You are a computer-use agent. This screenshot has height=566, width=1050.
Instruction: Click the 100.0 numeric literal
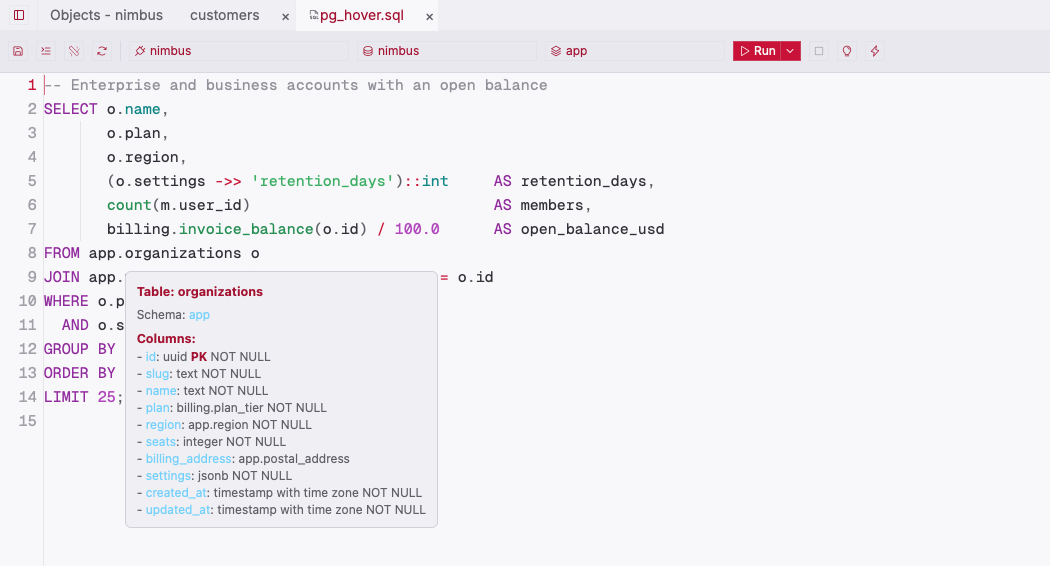point(417,229)
